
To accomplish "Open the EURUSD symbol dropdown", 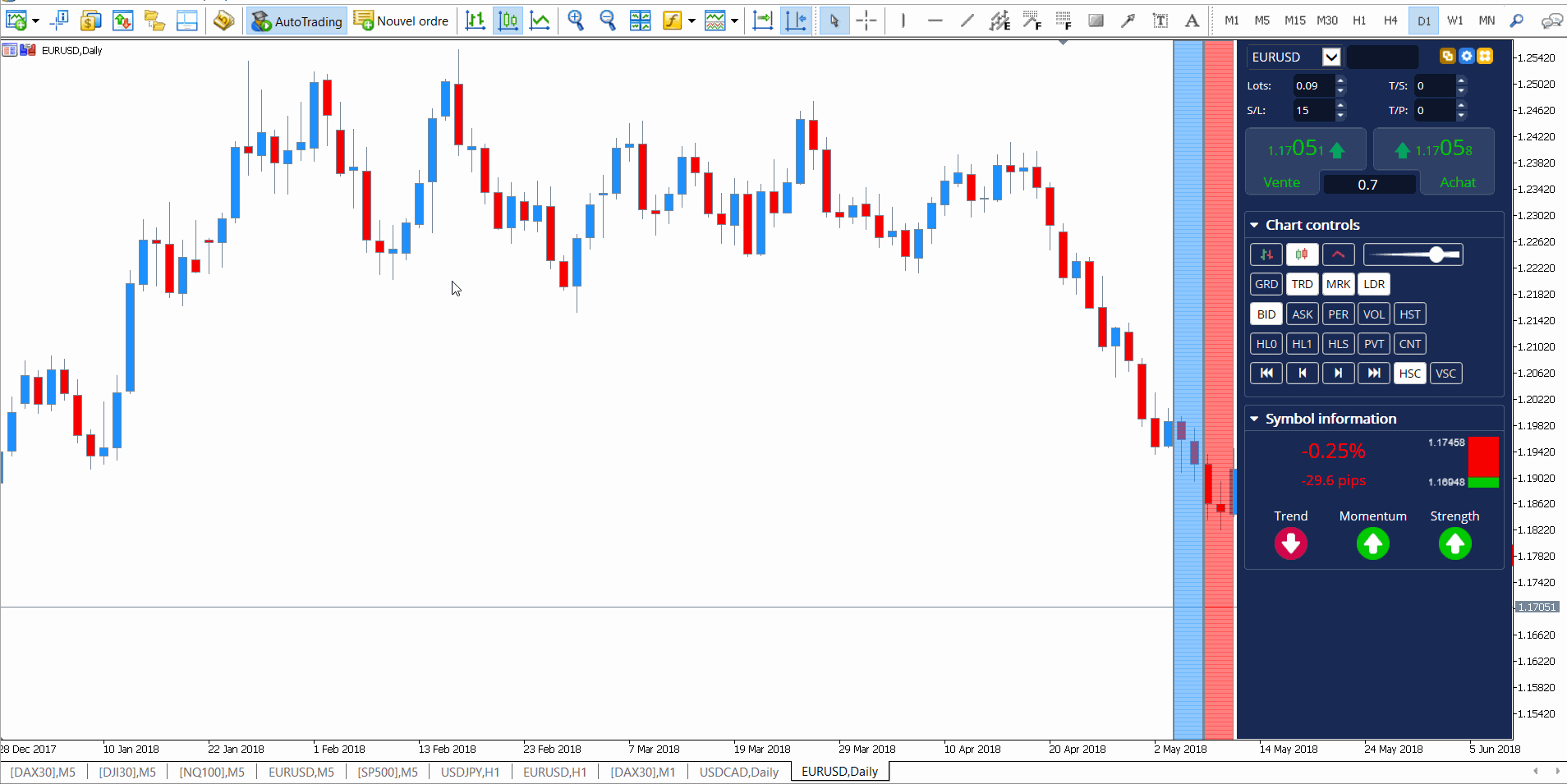I will click(x=1331, y=57).
